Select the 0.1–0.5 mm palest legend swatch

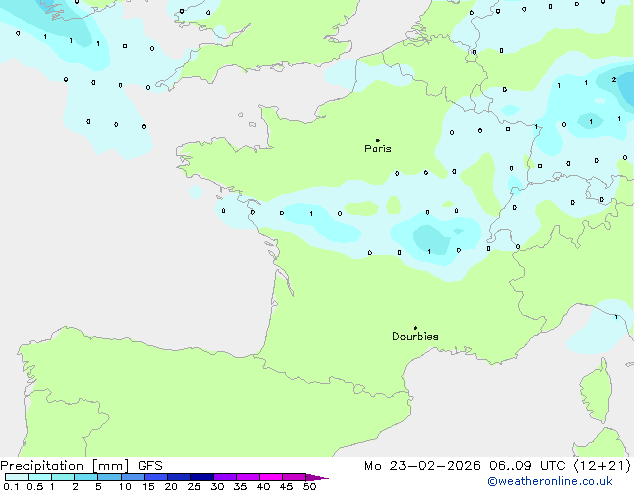(17, 477)
